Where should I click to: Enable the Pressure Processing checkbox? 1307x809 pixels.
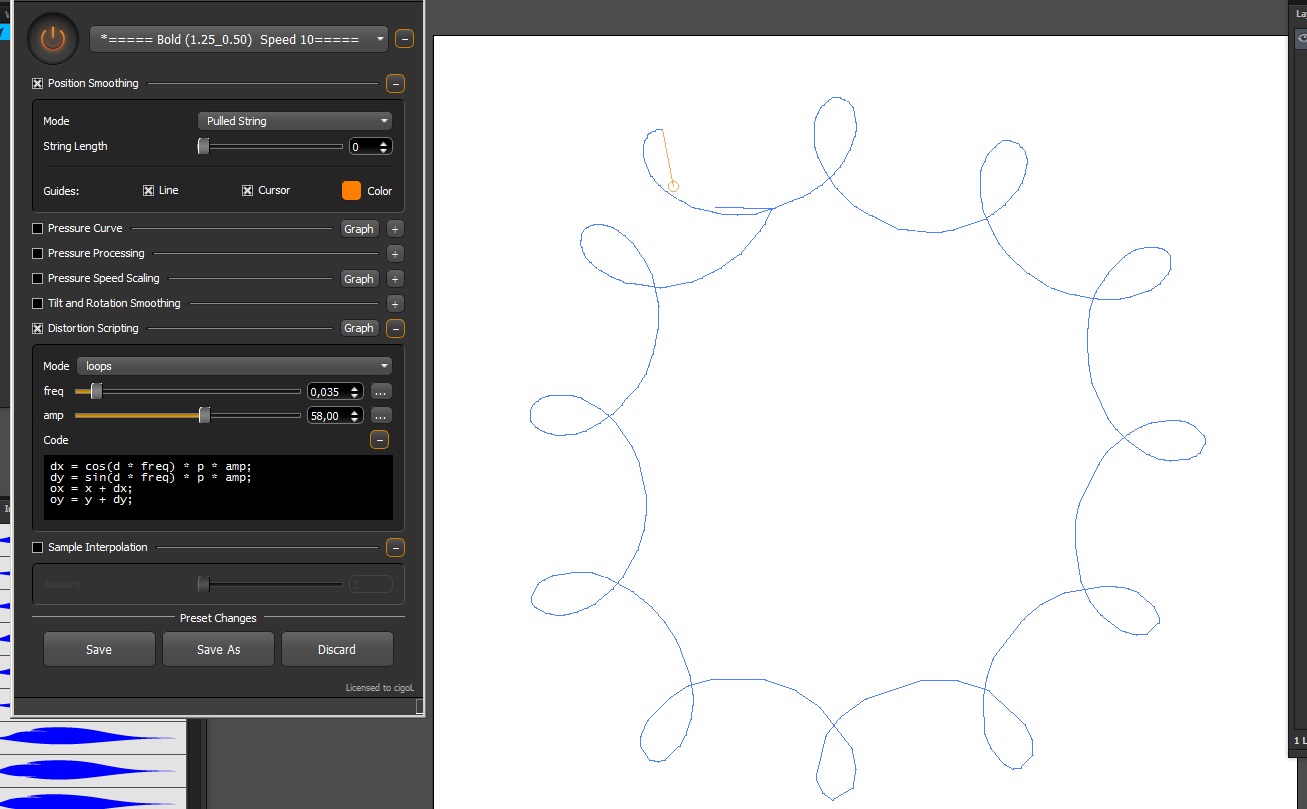(38, 254)
